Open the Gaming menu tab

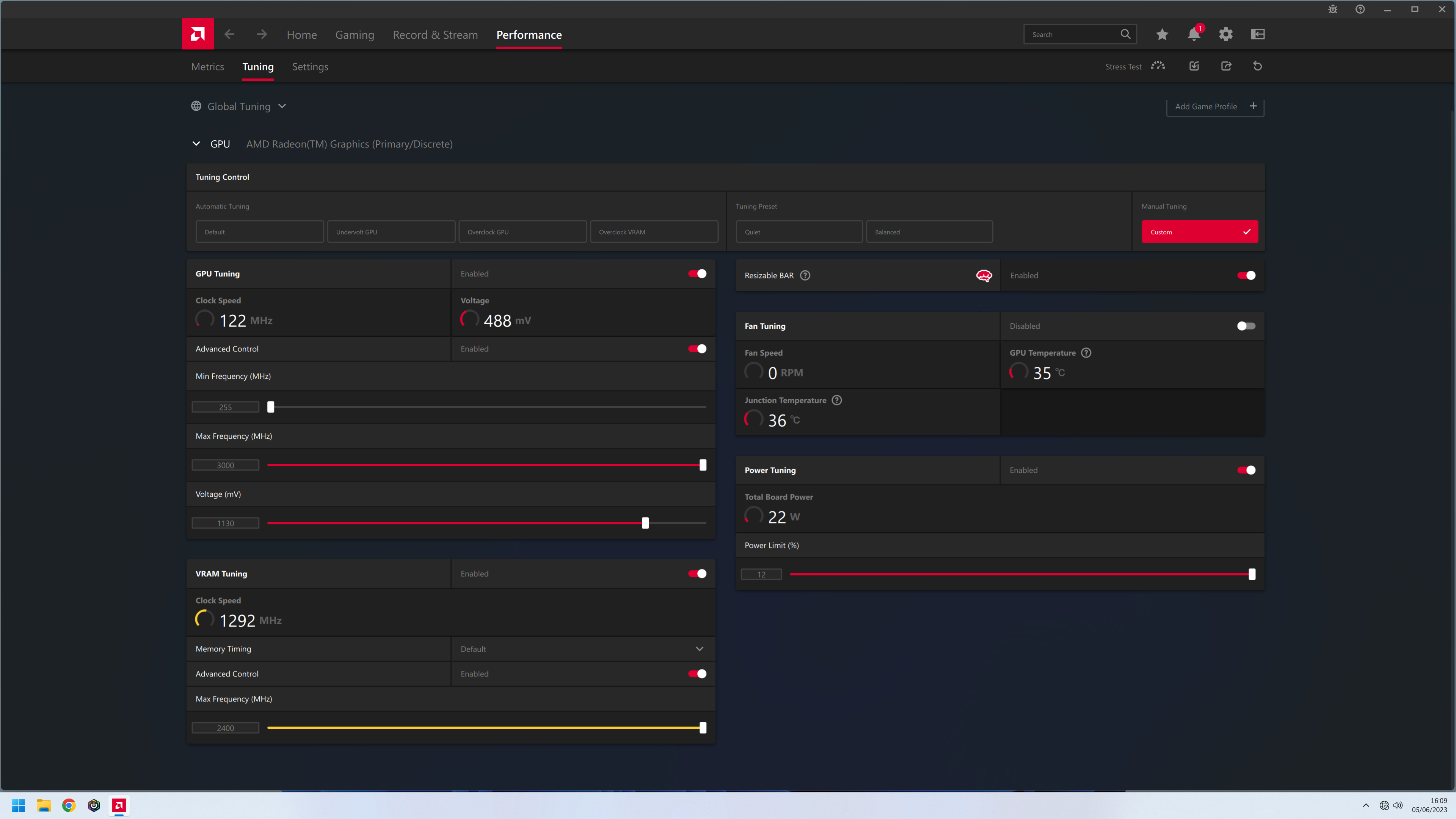tap(355, 35)
